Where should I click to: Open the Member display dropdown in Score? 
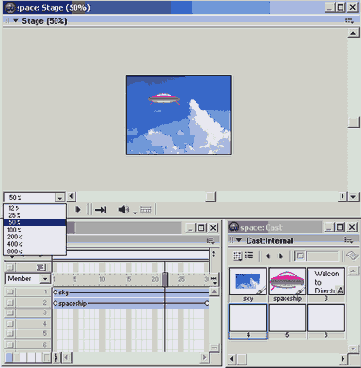(45, 279)
